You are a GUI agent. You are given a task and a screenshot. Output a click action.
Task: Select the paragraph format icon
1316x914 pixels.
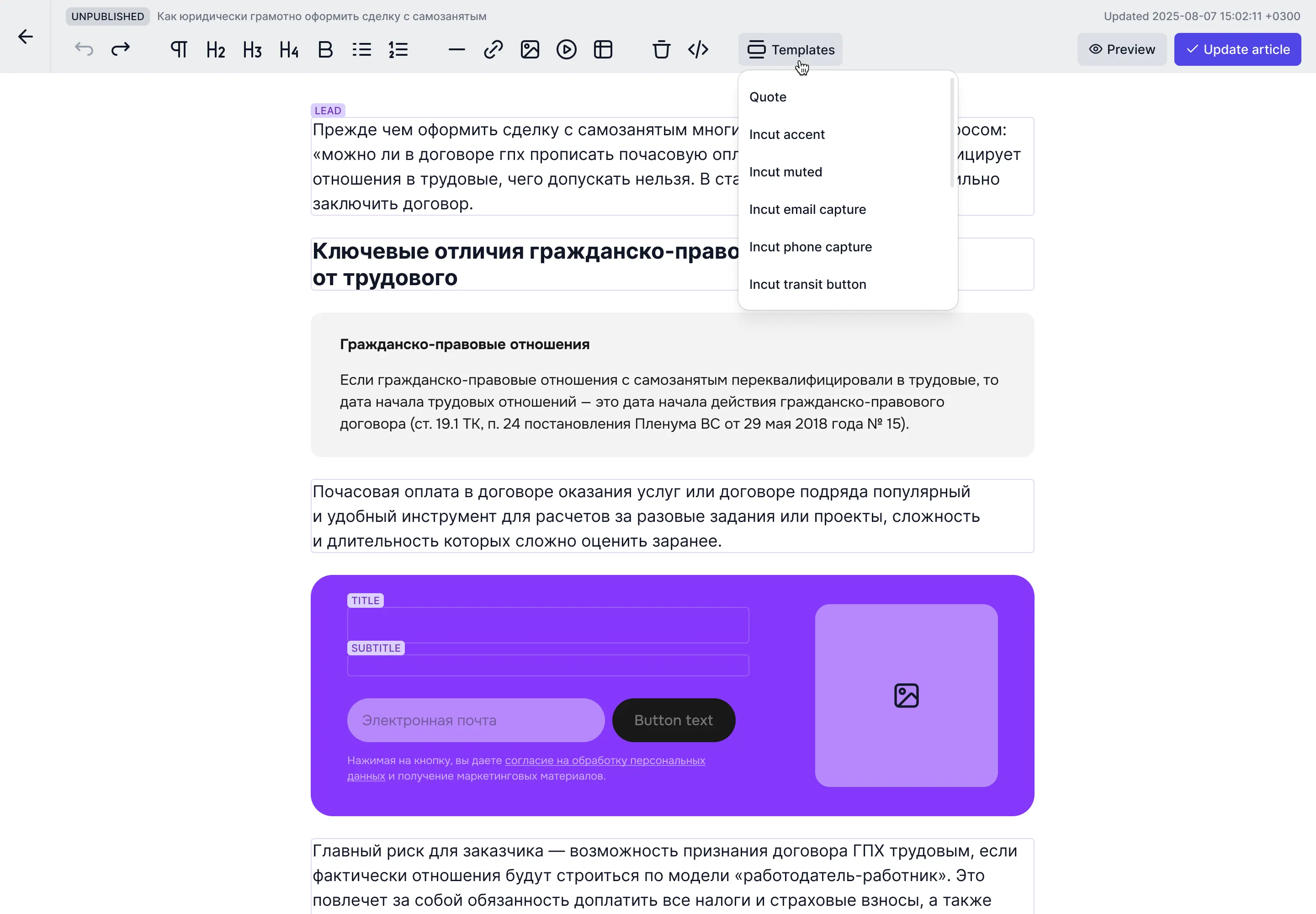pos(179,49)
